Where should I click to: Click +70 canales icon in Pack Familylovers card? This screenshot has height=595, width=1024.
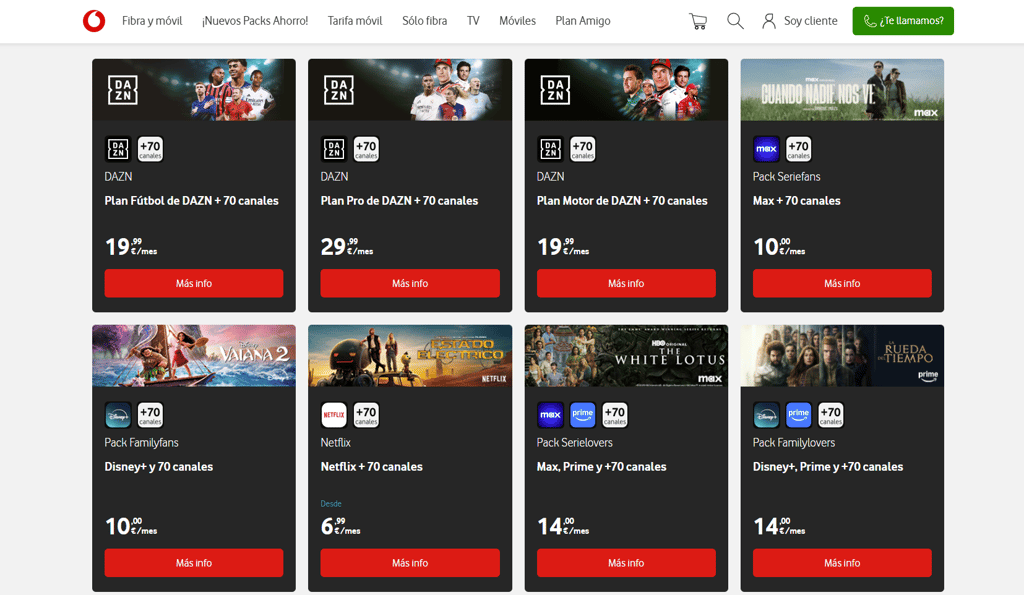click(831, 415)
